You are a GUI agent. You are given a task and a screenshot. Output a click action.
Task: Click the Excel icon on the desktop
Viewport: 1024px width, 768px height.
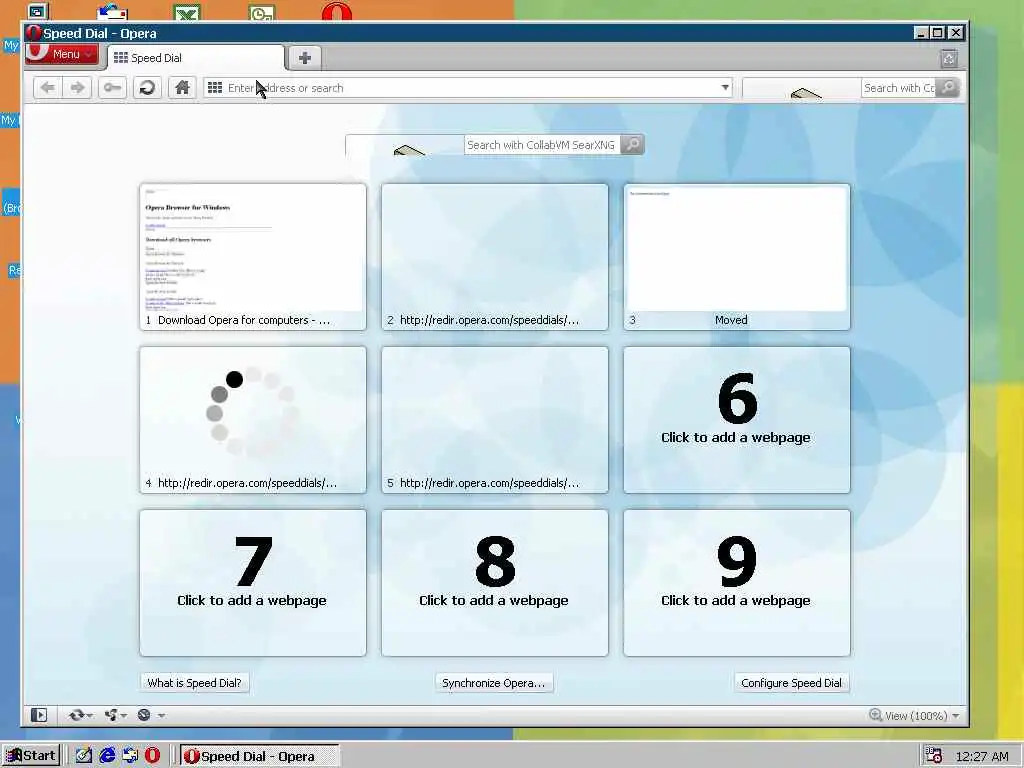click(187, 11)
